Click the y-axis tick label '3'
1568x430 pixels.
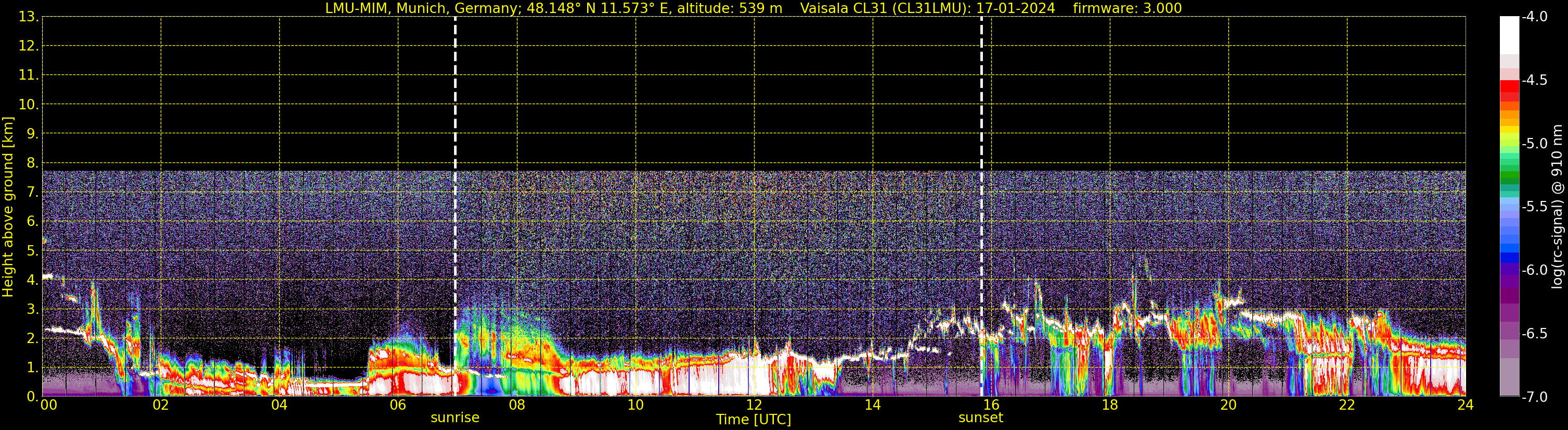coord(32,309)
